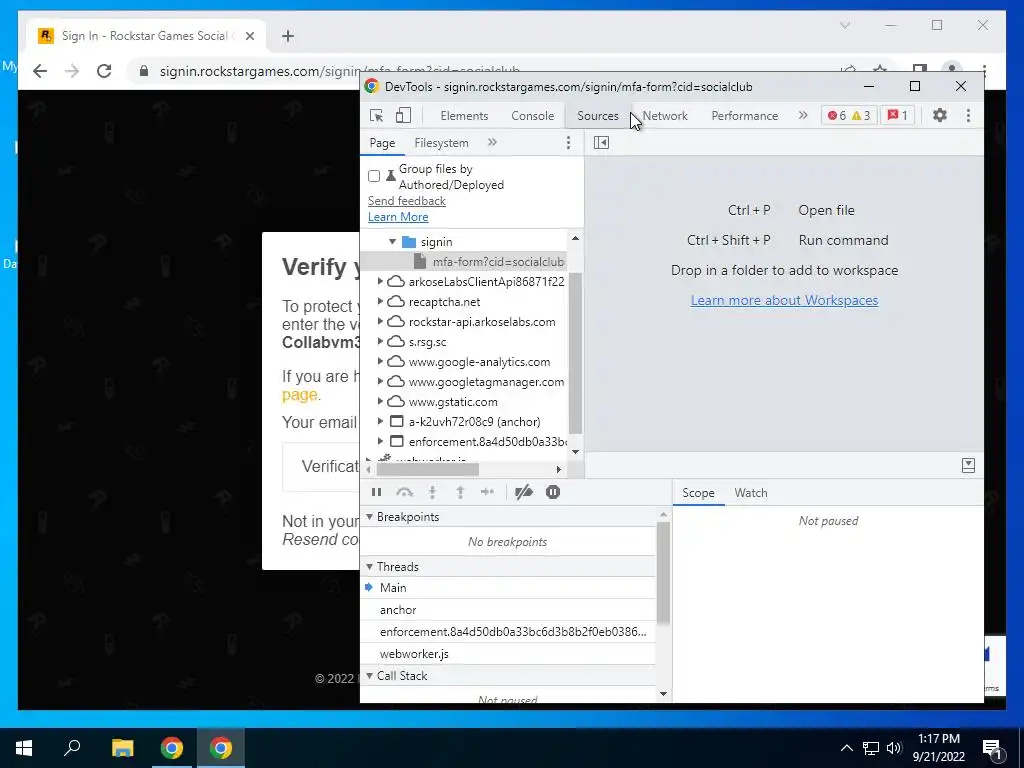Expand the enforcement.8a4d50db0a33 frame node
This screenshot has width=1024, height=768.
click(x=380, y=442)
